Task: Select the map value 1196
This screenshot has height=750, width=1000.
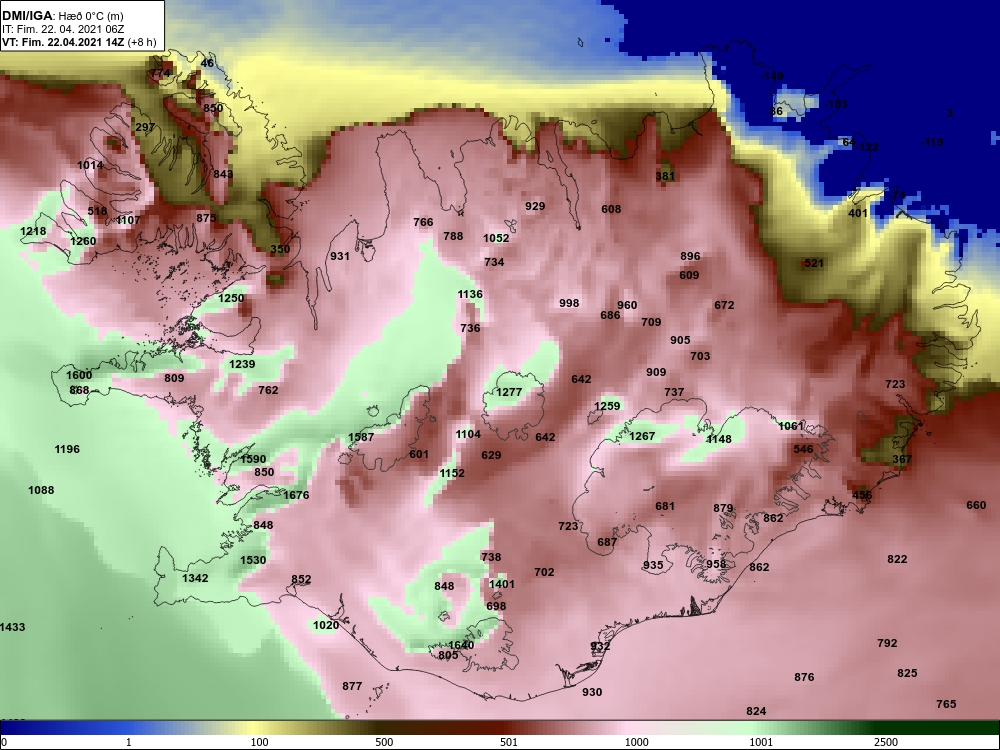Action: pyautogui.click(x=67, y=449)
